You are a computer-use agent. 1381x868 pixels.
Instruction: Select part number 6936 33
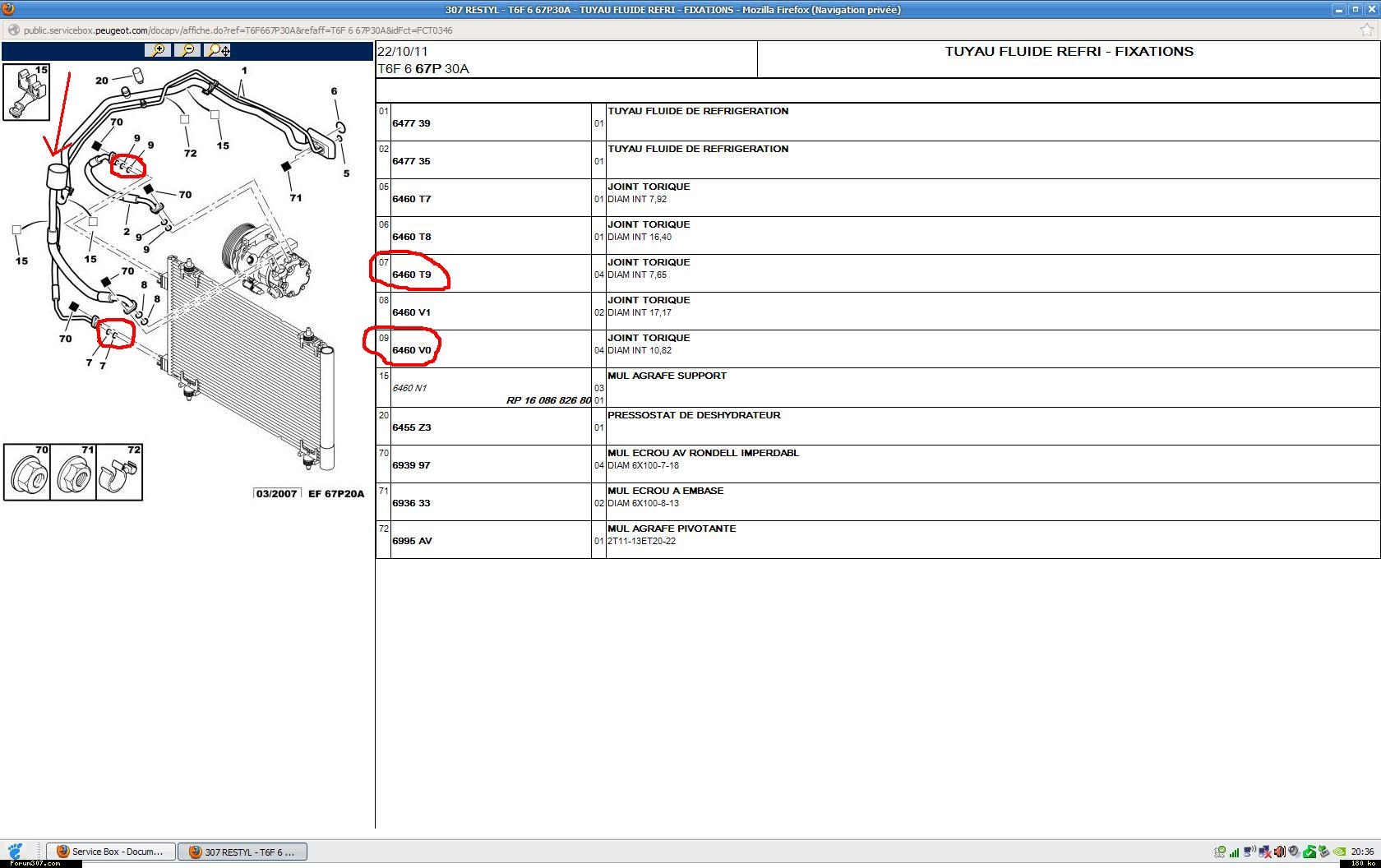411,503
